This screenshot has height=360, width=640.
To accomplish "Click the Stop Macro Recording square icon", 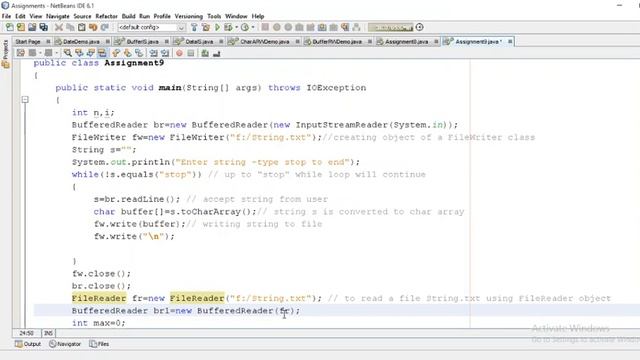I will 191,53.
